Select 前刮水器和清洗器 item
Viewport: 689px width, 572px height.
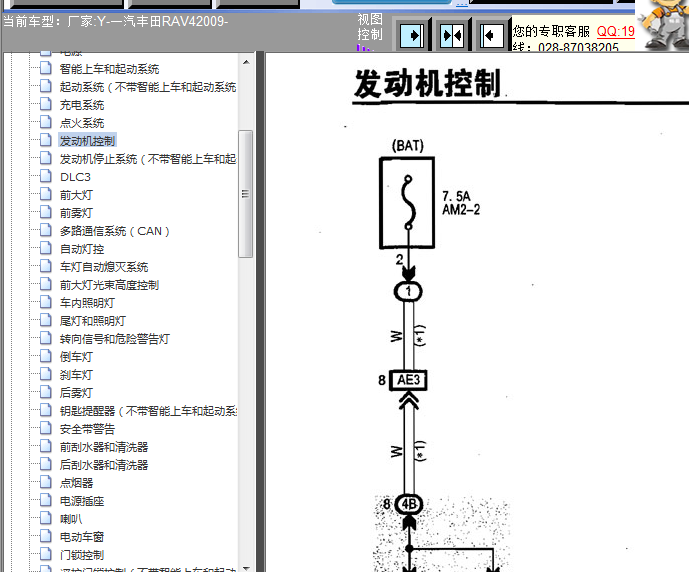[104, 447]
